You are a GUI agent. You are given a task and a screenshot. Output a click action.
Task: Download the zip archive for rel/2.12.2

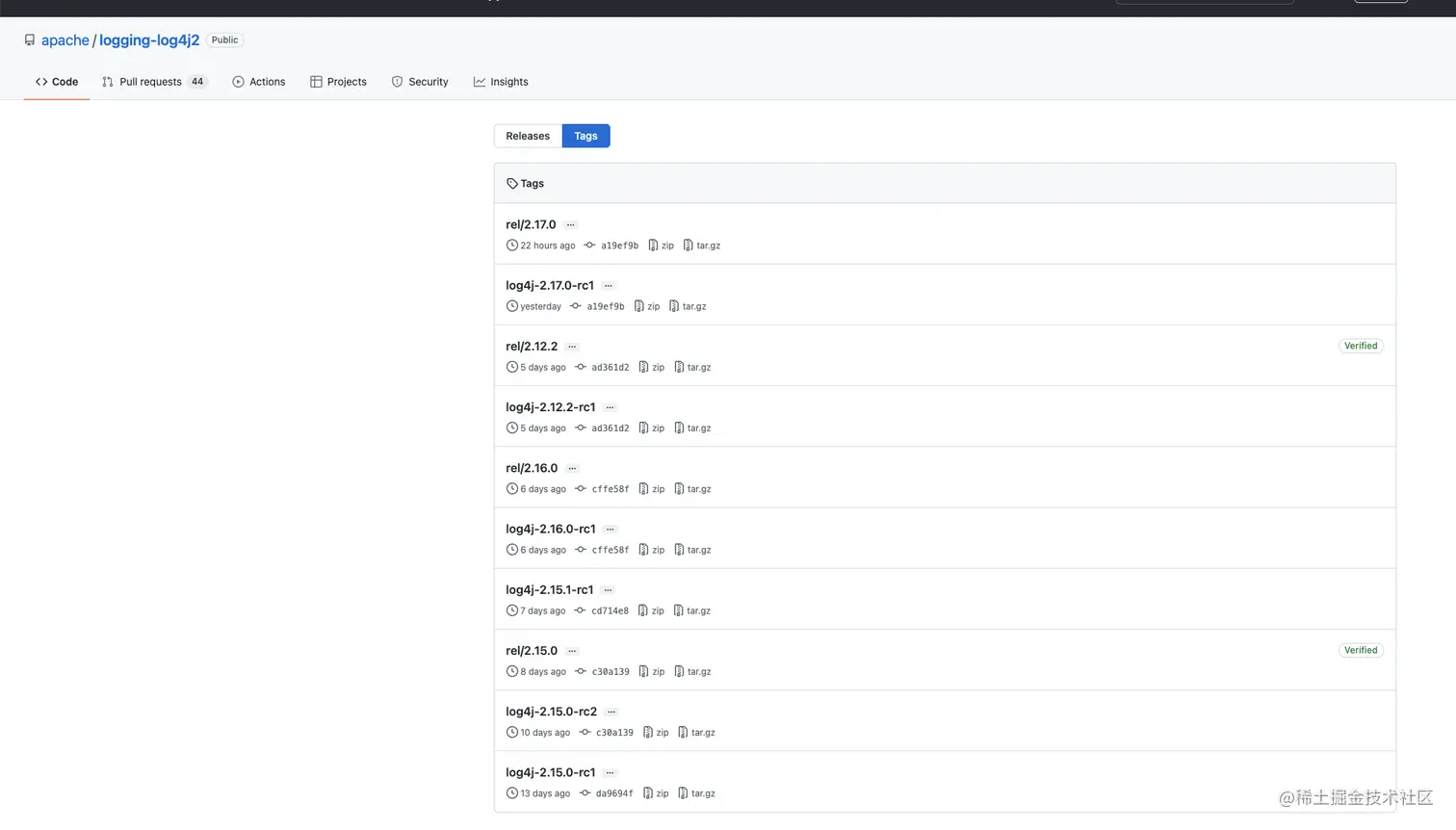(x=652, y=368)
